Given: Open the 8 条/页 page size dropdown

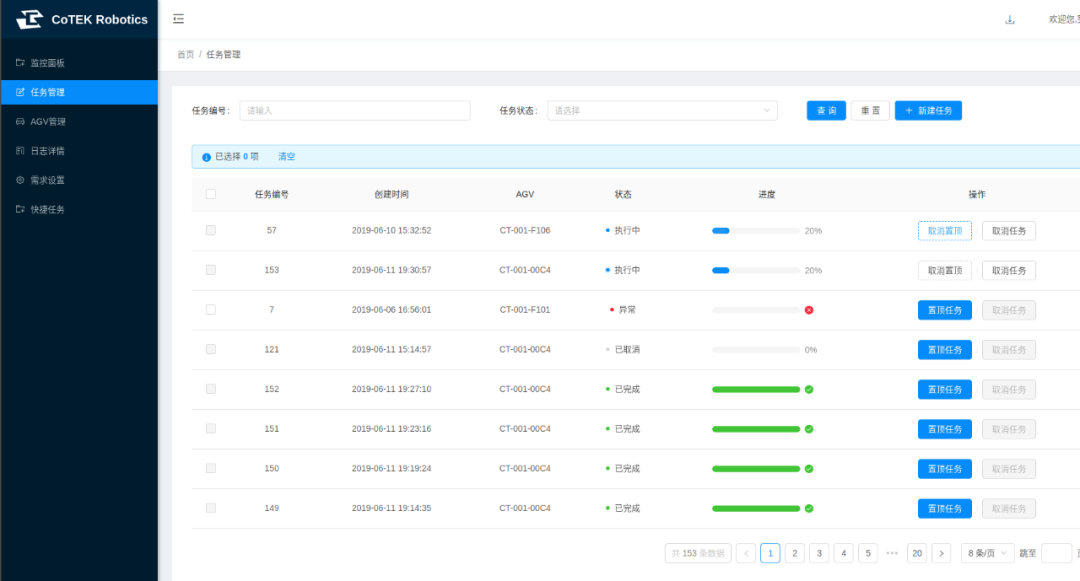Looking at the screenshot, I should click(987, 553).
